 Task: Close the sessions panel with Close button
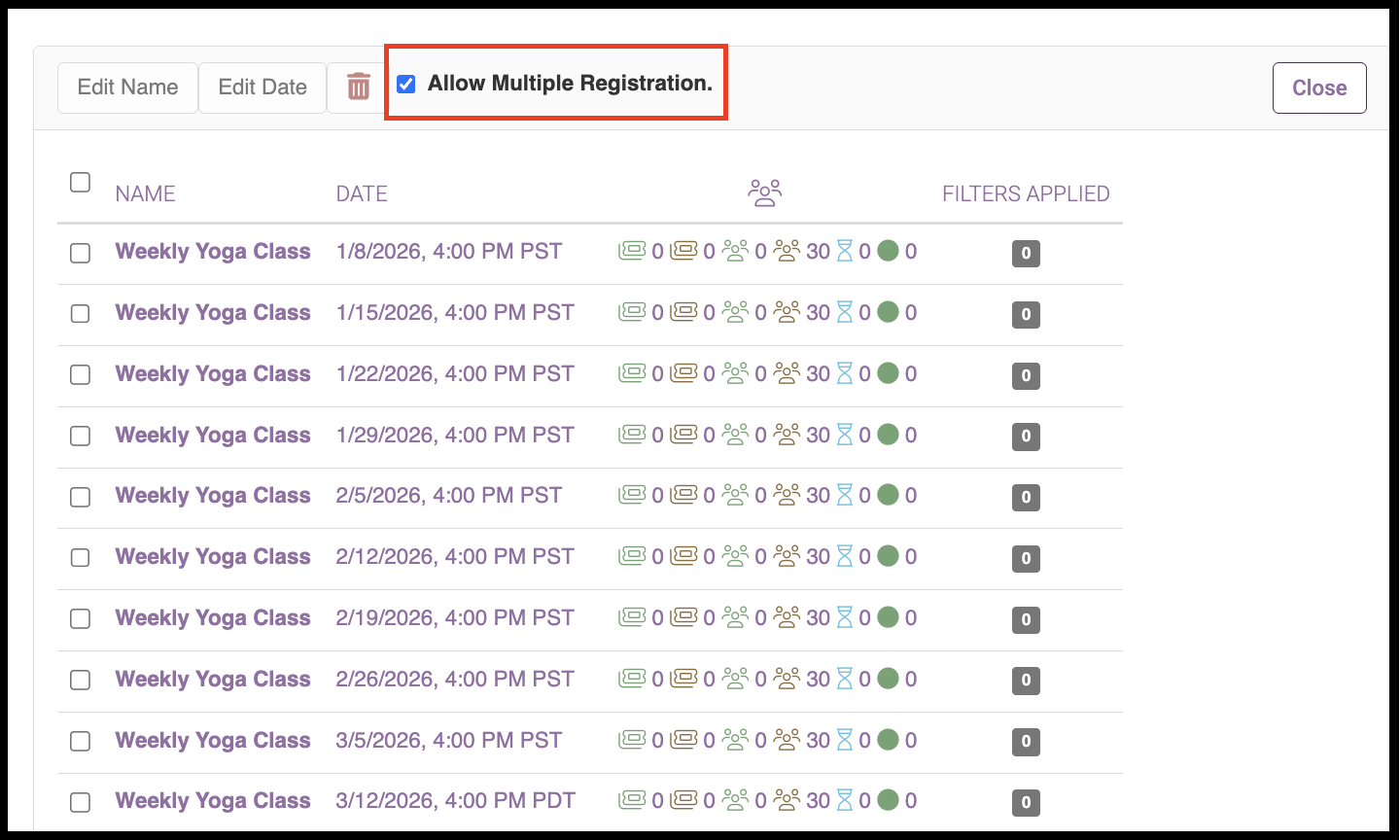click(x=1319, y=87)
